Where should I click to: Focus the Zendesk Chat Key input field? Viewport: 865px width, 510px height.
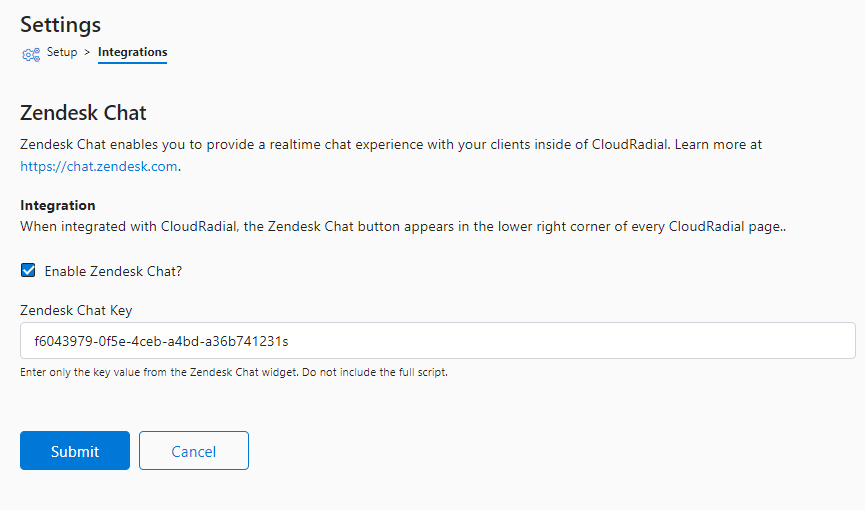437,341
